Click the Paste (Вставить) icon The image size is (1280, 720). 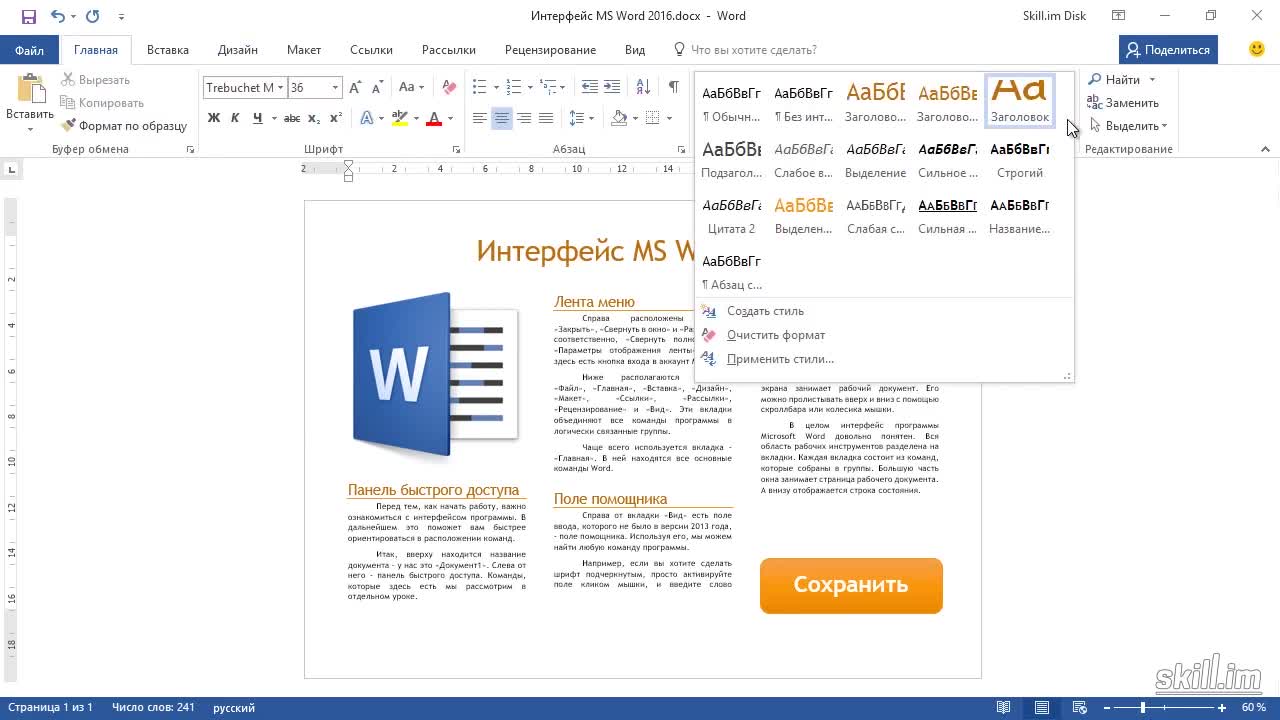click(30, 90)
